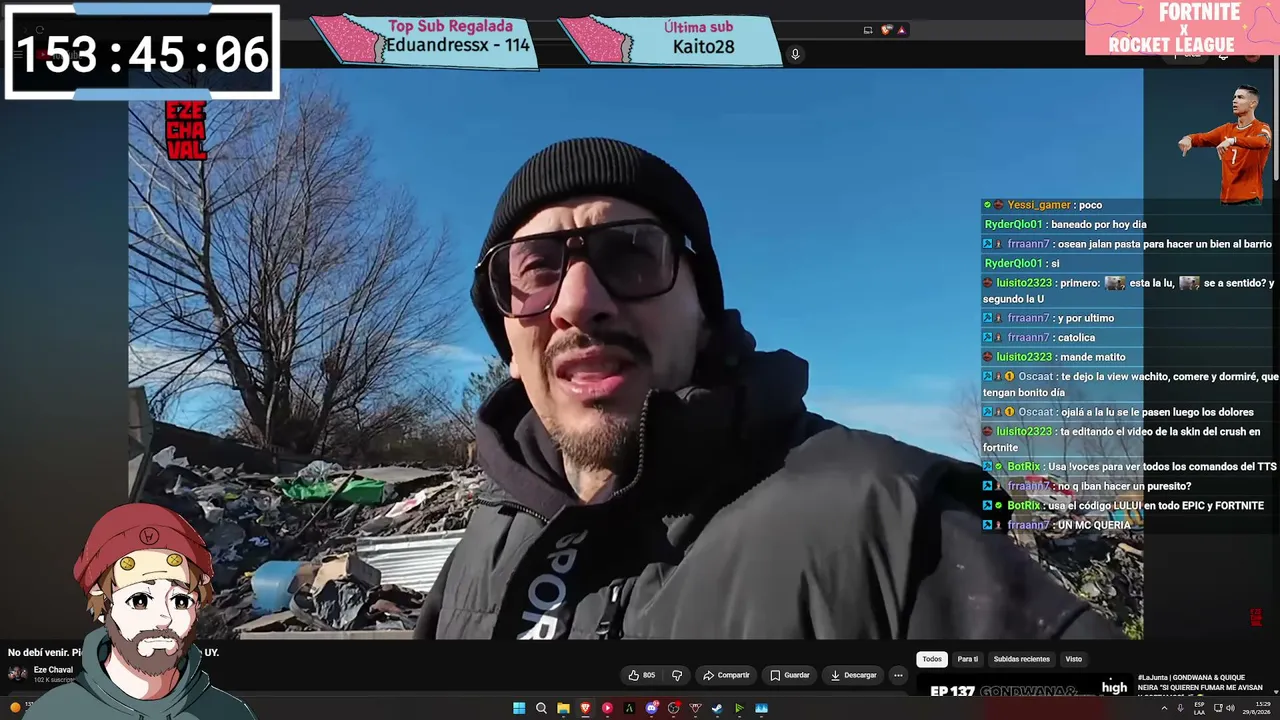Image resolution: width=1280 pixels, height=720 pixels.
Task: Open the Eze Chaval channel avatar
Action: click(x=17, y=673)
